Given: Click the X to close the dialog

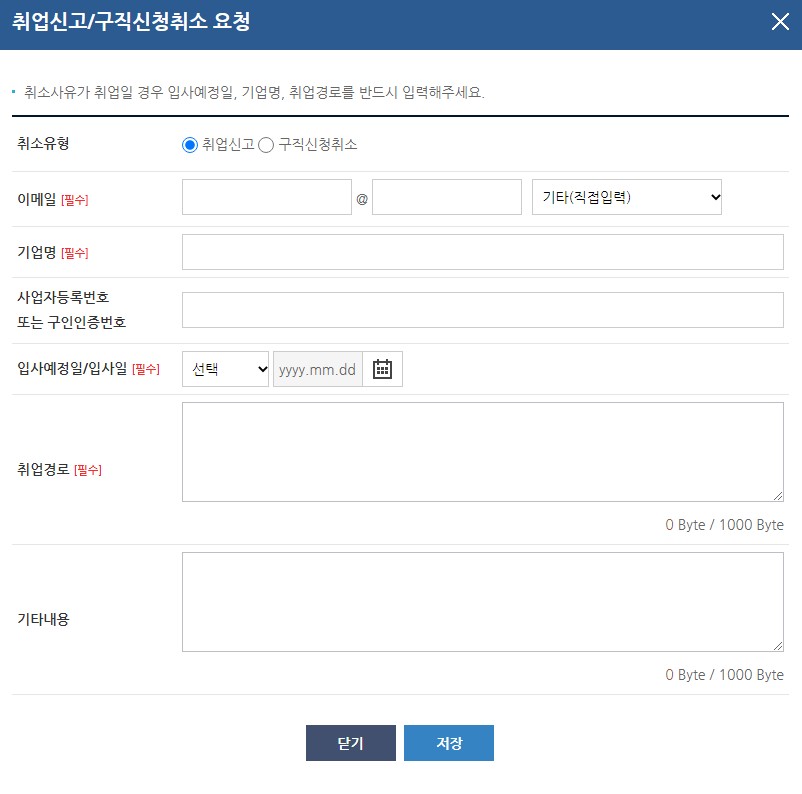Looking at the screenshot, I should click(x=780, y=21).
